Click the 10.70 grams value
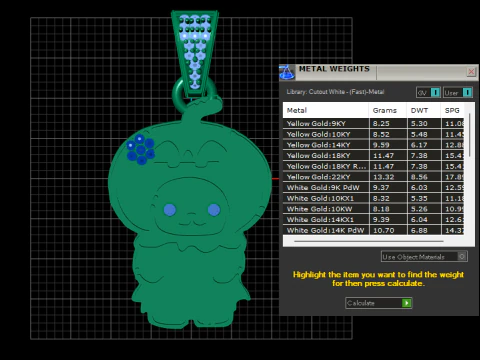Screen dimensions: 480x360 point(383,230)
